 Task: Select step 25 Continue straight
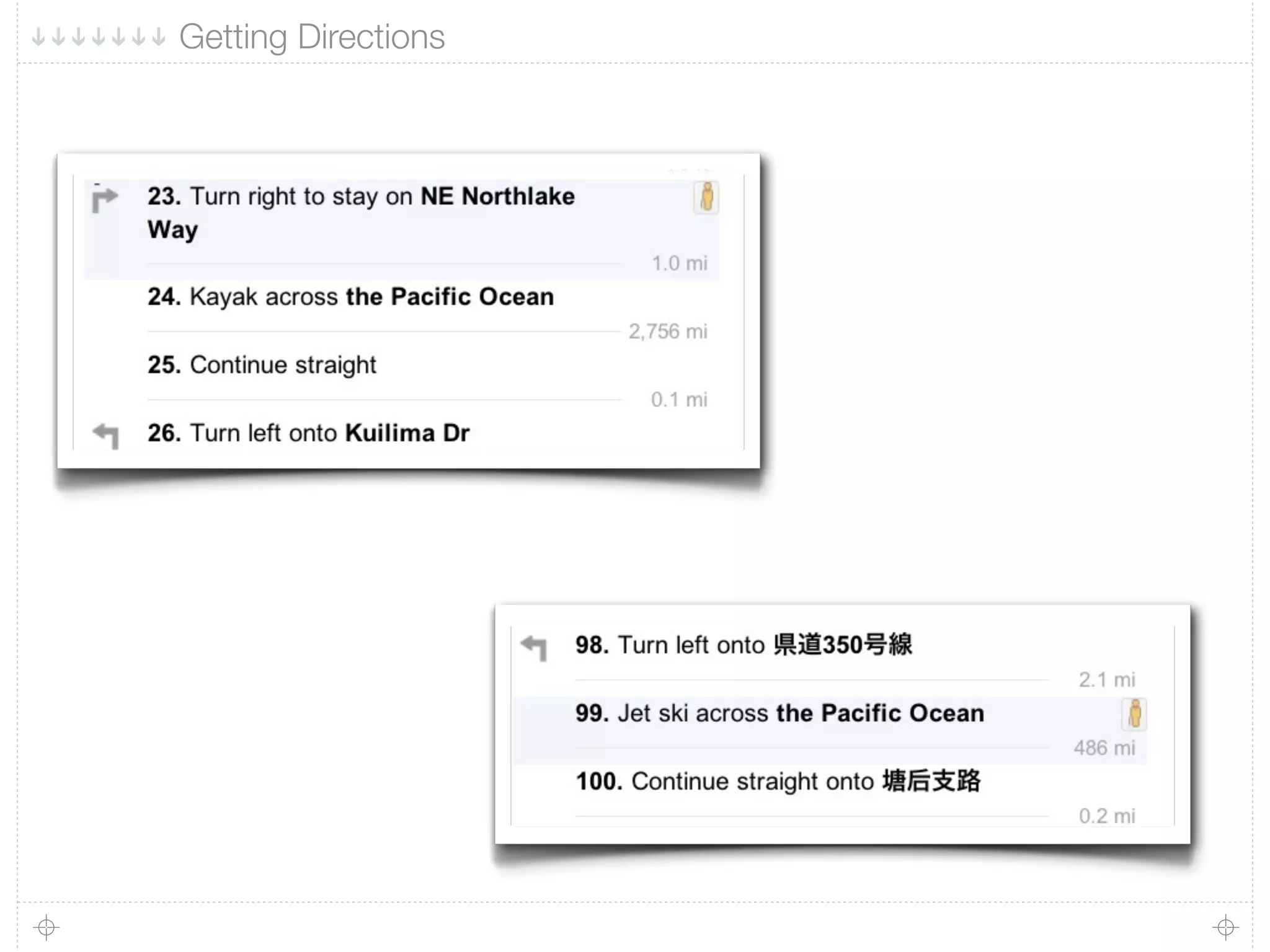(x=402, y=382)
